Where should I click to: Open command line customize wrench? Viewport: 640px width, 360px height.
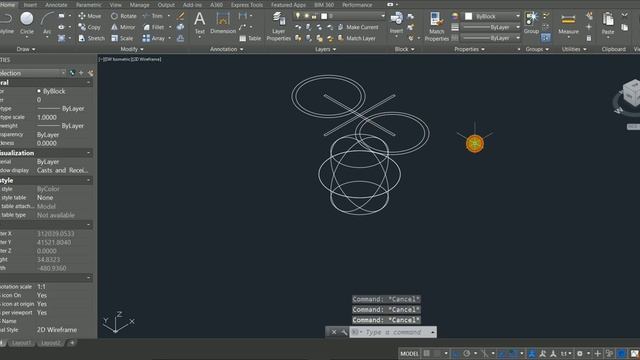click(x=344, y=332)
